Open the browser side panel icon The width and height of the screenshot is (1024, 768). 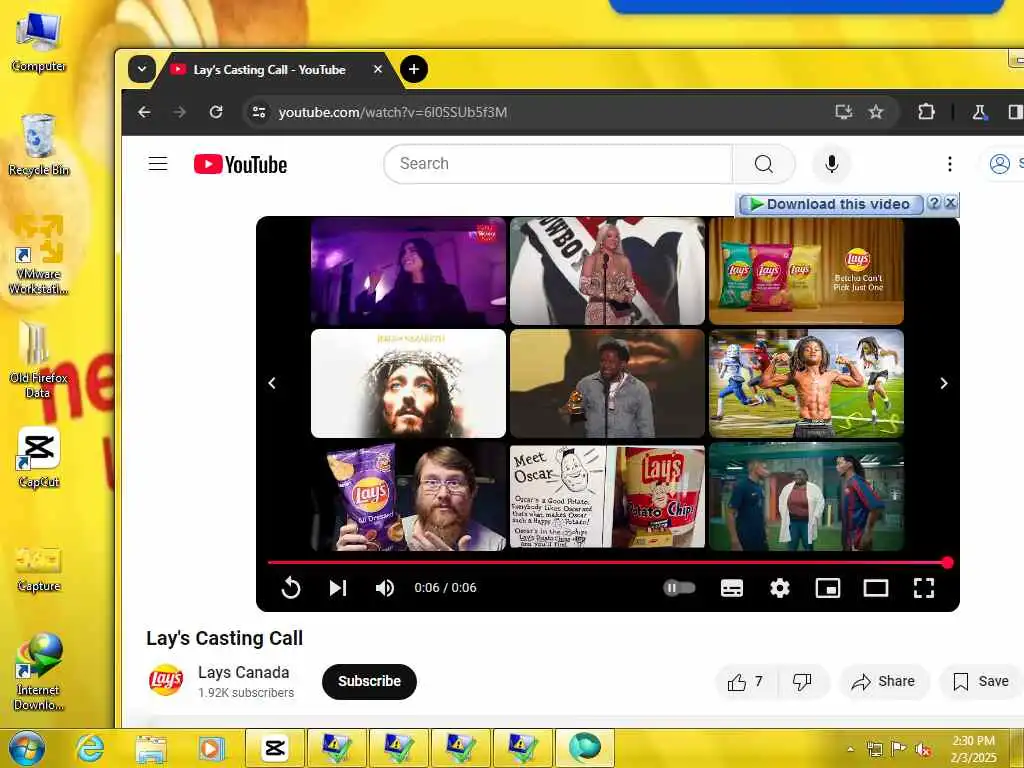pyautogui.click(x=1015, y=112)
